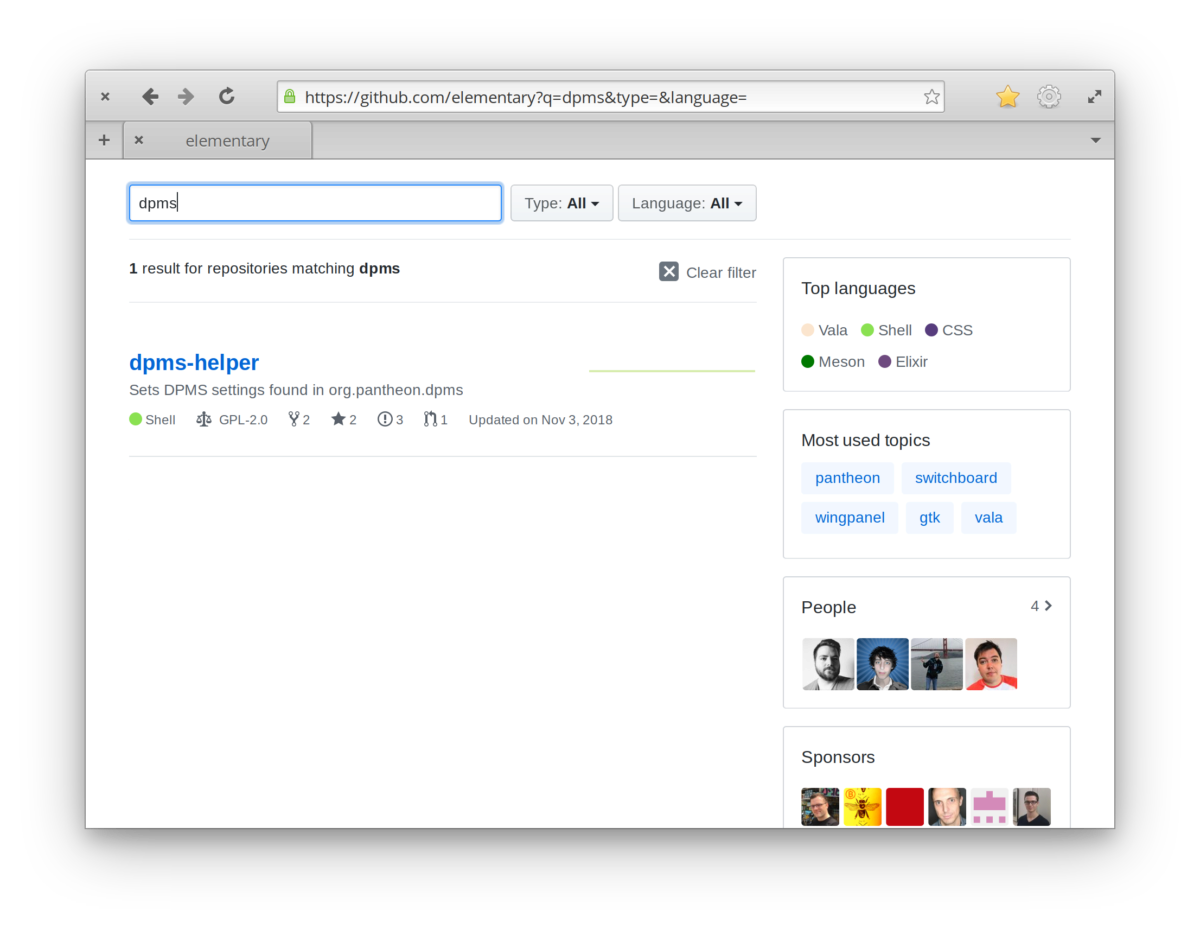Open dpms-helper forks count icon
The image size is (1200, 929).
tap(294, 419)
